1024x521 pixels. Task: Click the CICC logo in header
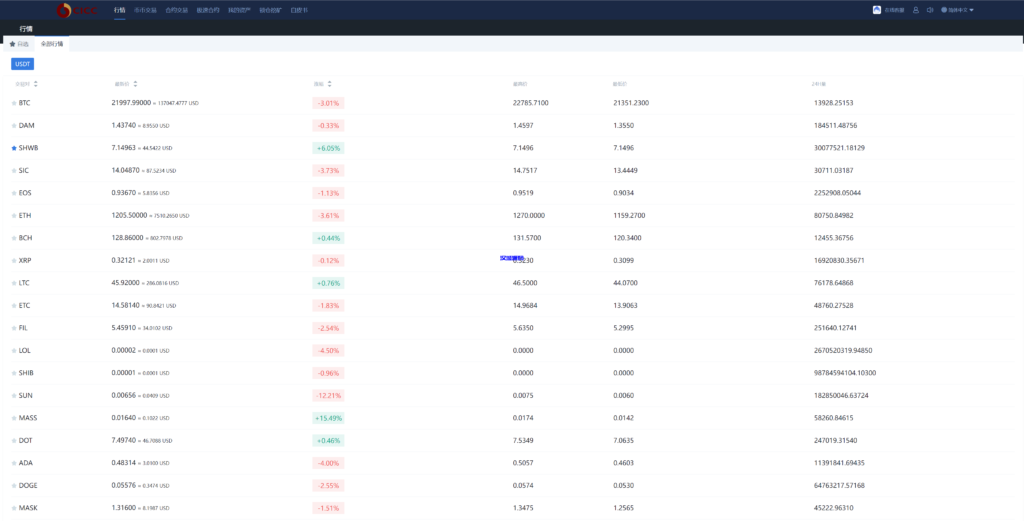tap(76, 10)
